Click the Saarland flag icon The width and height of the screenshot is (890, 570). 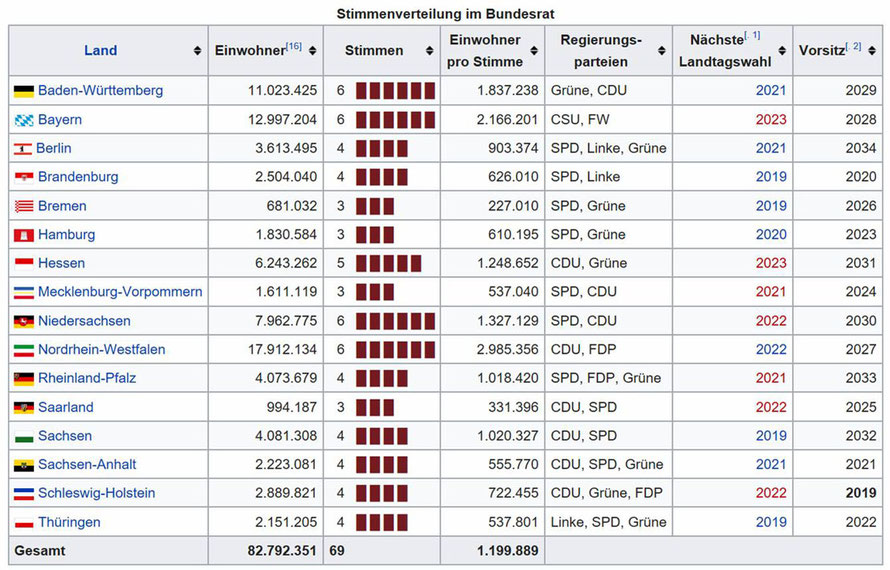pyautogui.click(x=24, y=408)
